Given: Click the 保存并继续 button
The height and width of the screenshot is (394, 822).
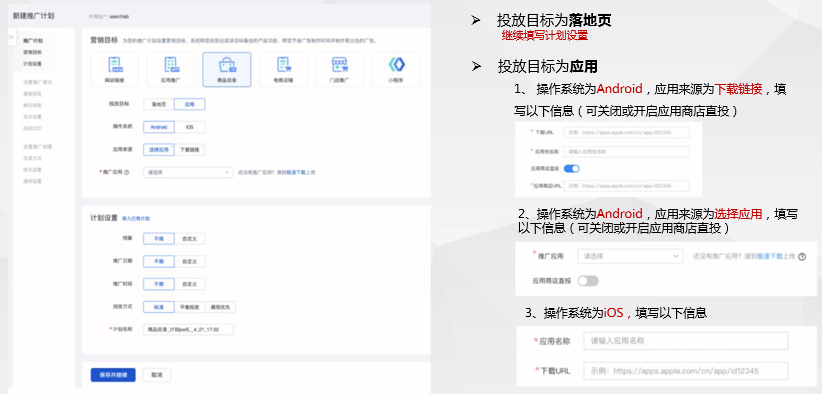Looking at the screenshot, I should coord(113,375).
